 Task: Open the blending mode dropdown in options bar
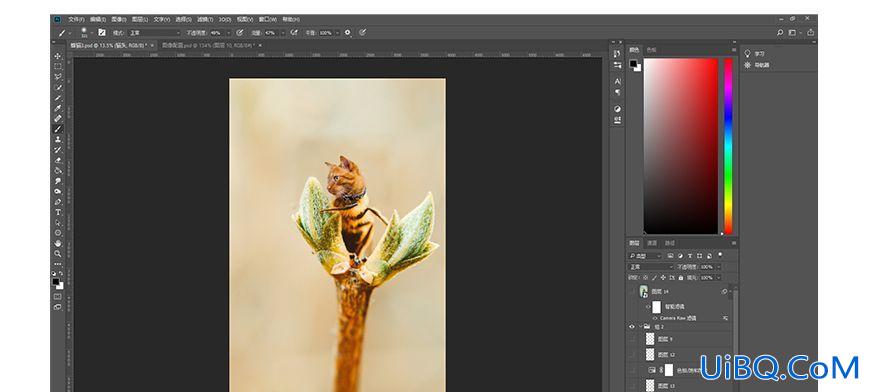(x=154, y=33)
